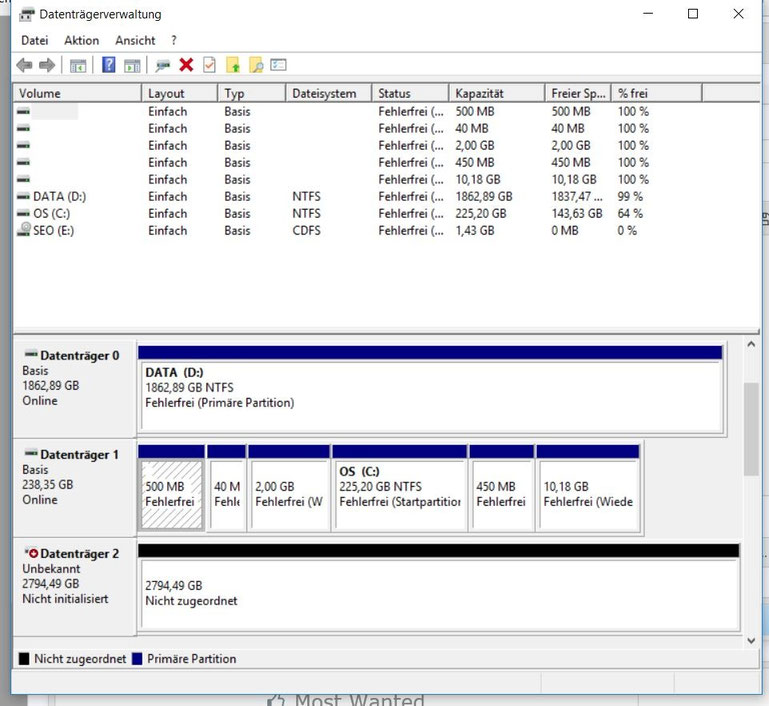Viewport: 769px width, 706px height.
Task: Sort list by Kapazität column header
Action: coord(478,93)
